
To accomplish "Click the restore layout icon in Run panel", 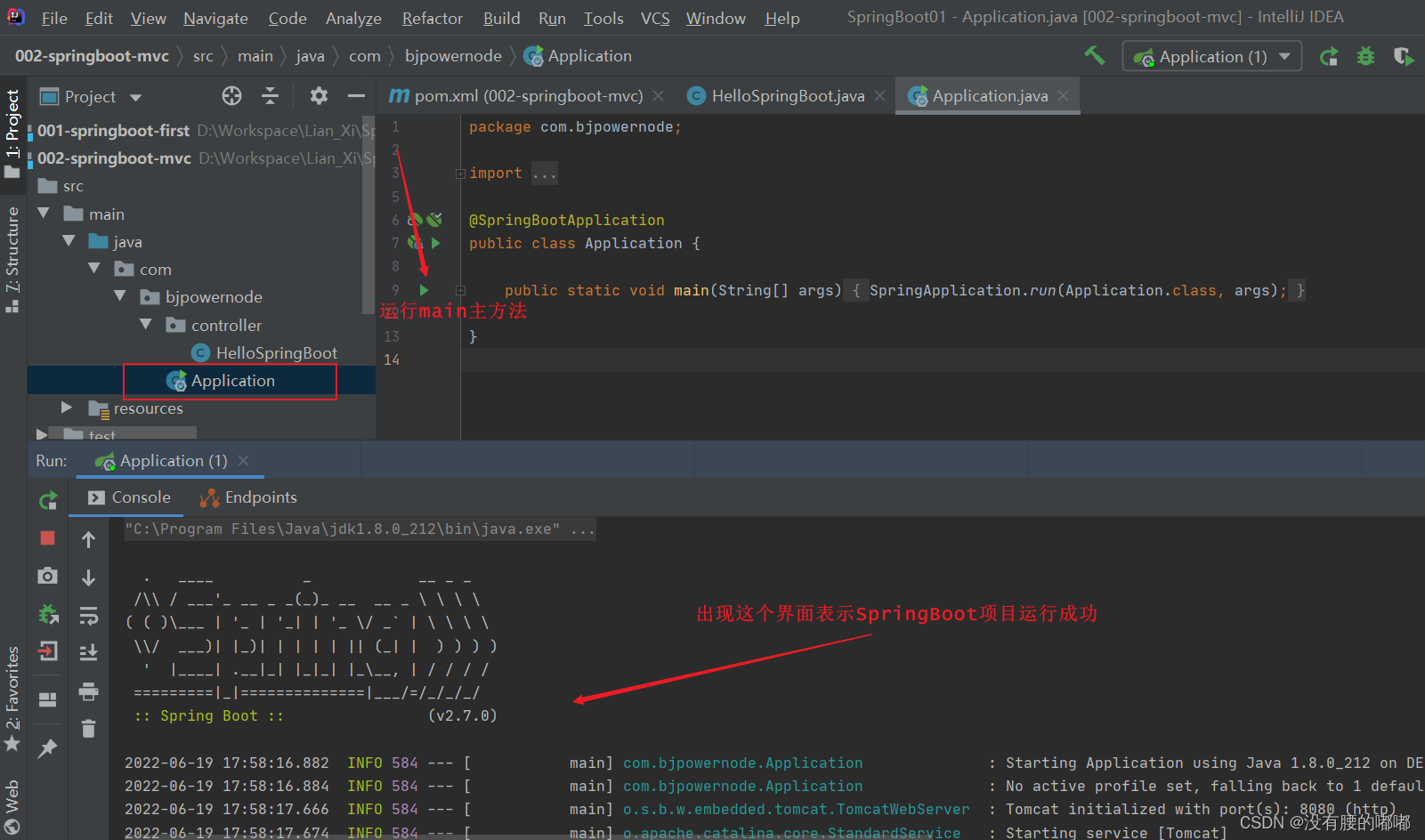I will point(48,699).
